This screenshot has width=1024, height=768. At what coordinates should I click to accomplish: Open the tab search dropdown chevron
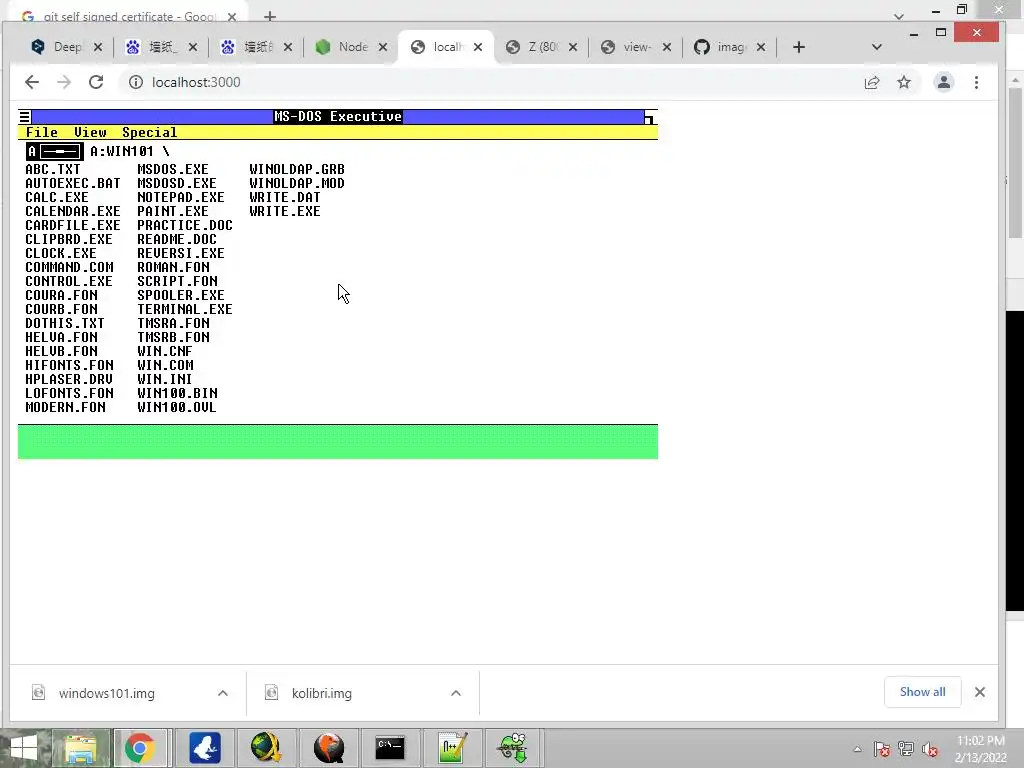876,47
